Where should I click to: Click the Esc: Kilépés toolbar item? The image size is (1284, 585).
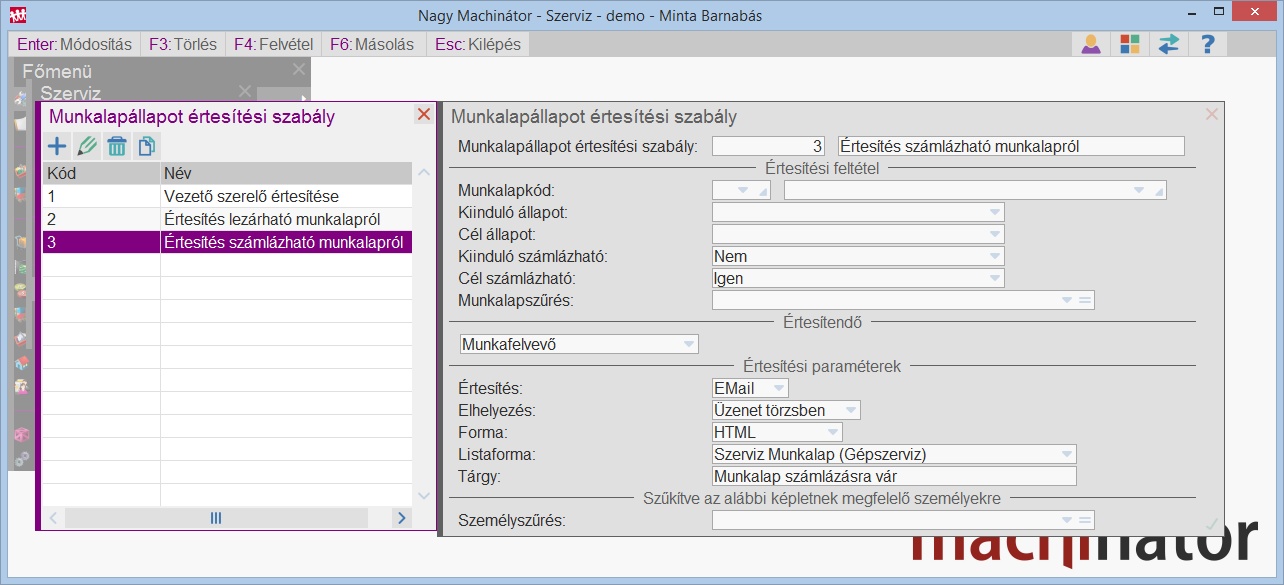point(478,44)
